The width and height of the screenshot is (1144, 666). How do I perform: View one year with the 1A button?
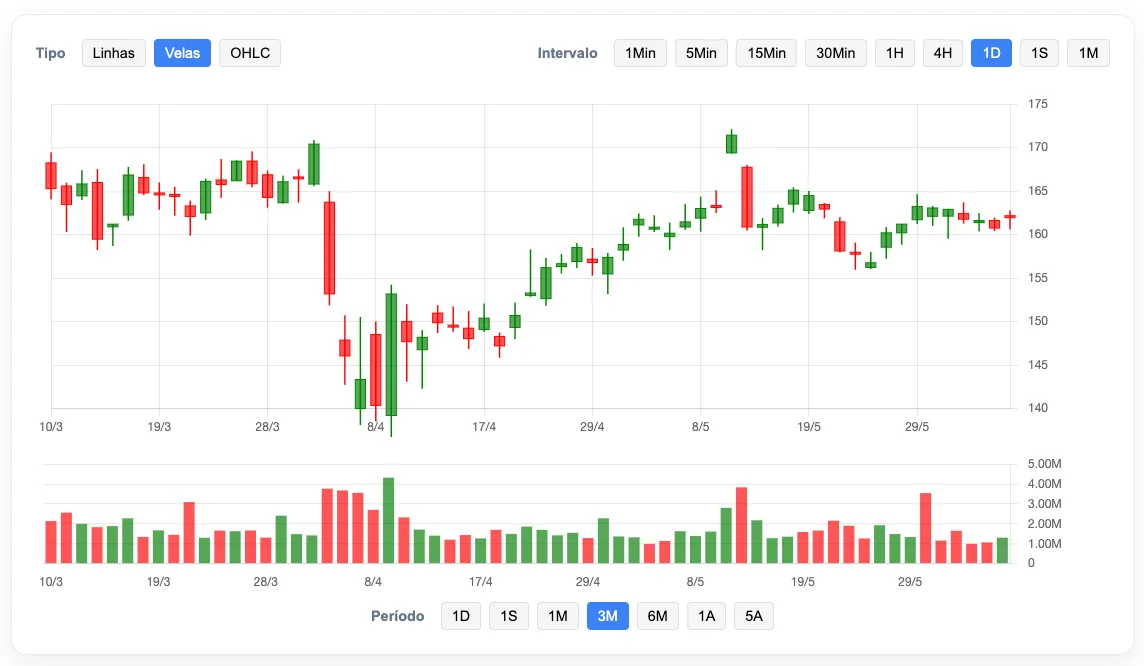[x=706, y=615]
